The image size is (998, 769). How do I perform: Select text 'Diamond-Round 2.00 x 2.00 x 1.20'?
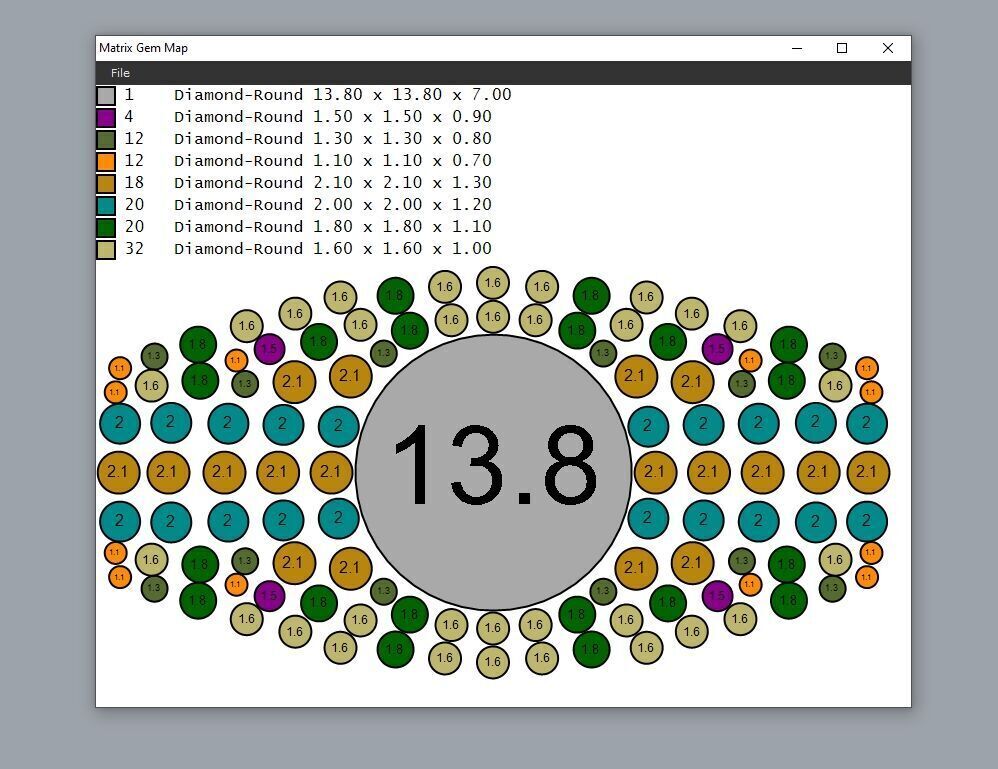point(333,204)
